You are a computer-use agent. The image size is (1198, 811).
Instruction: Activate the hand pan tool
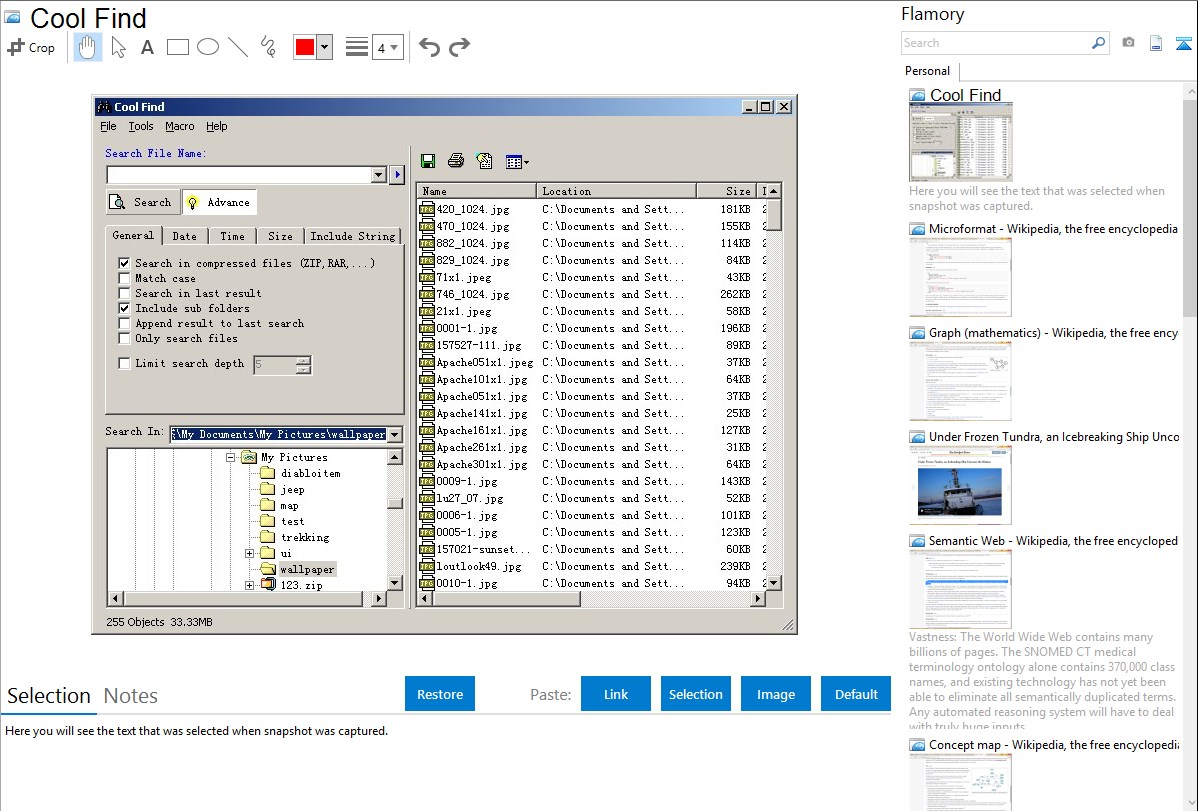[x=88, y=47]
